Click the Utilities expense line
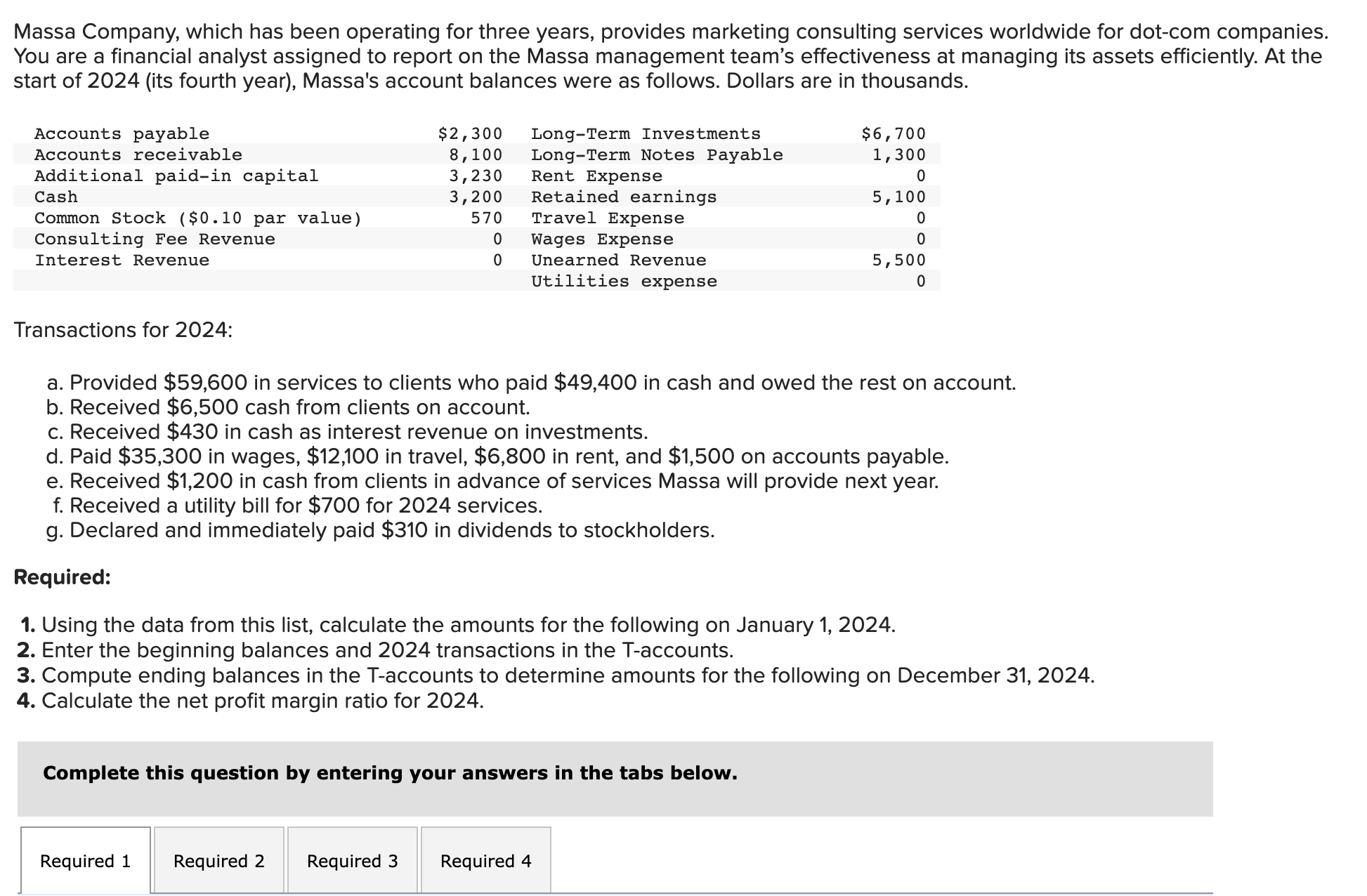The image size is (1367, 896). 623,281
